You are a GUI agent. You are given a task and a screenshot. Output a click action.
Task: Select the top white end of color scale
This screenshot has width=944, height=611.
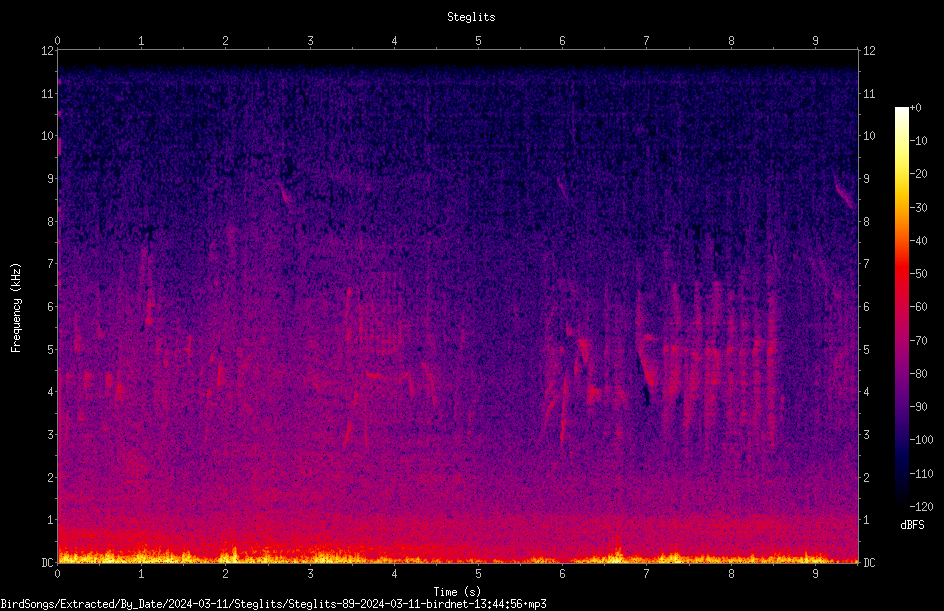(x=901, y=112)
